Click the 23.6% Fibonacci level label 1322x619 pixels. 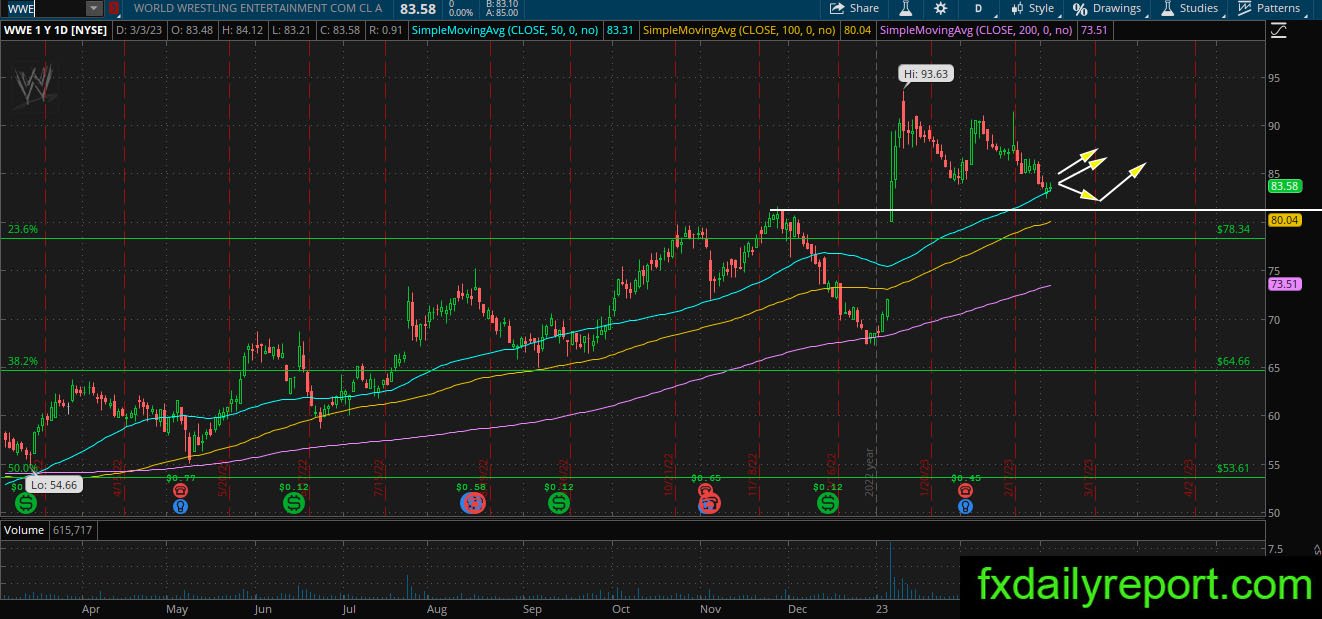point(22,229)
